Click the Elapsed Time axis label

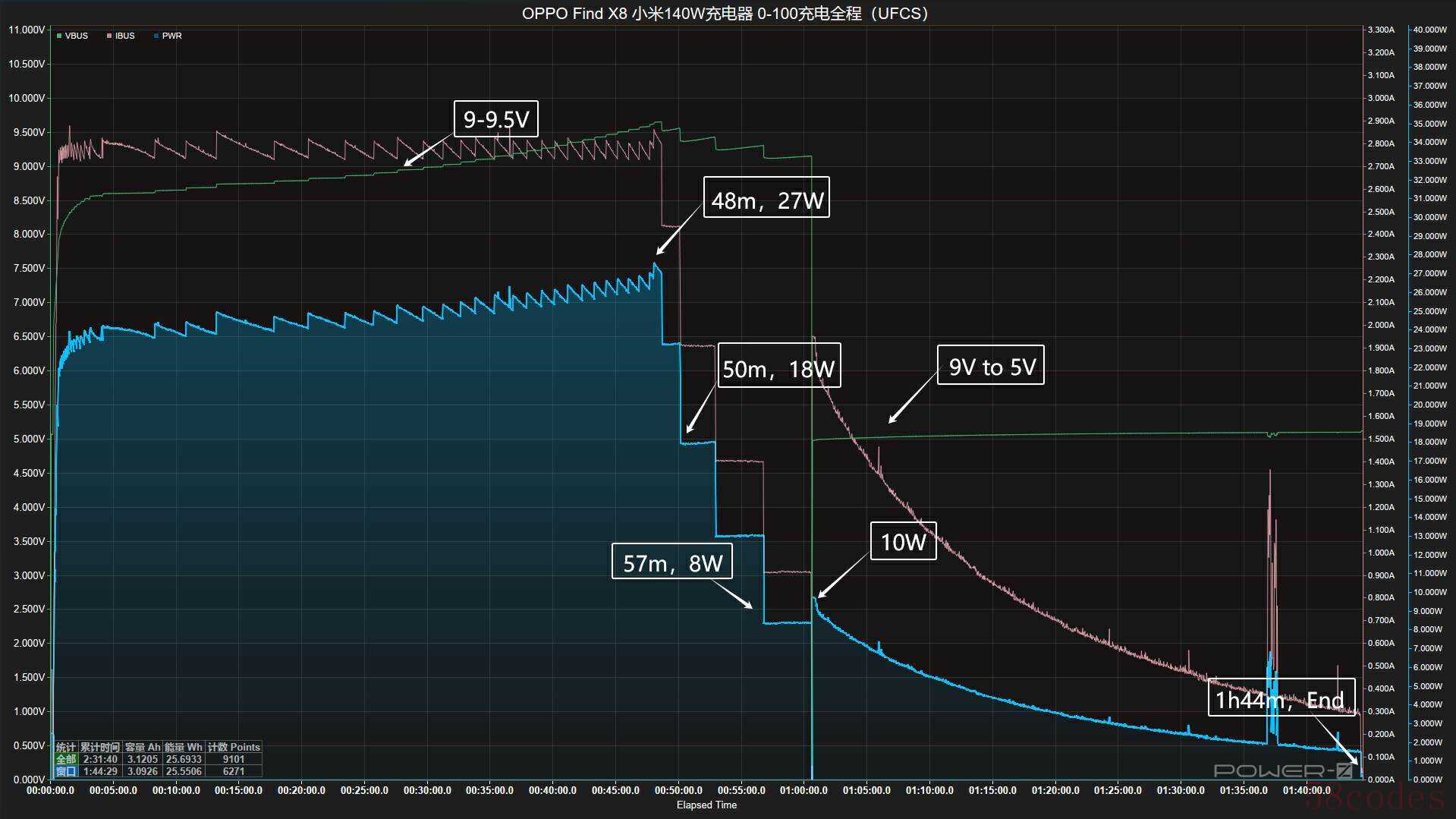point(706,805)
